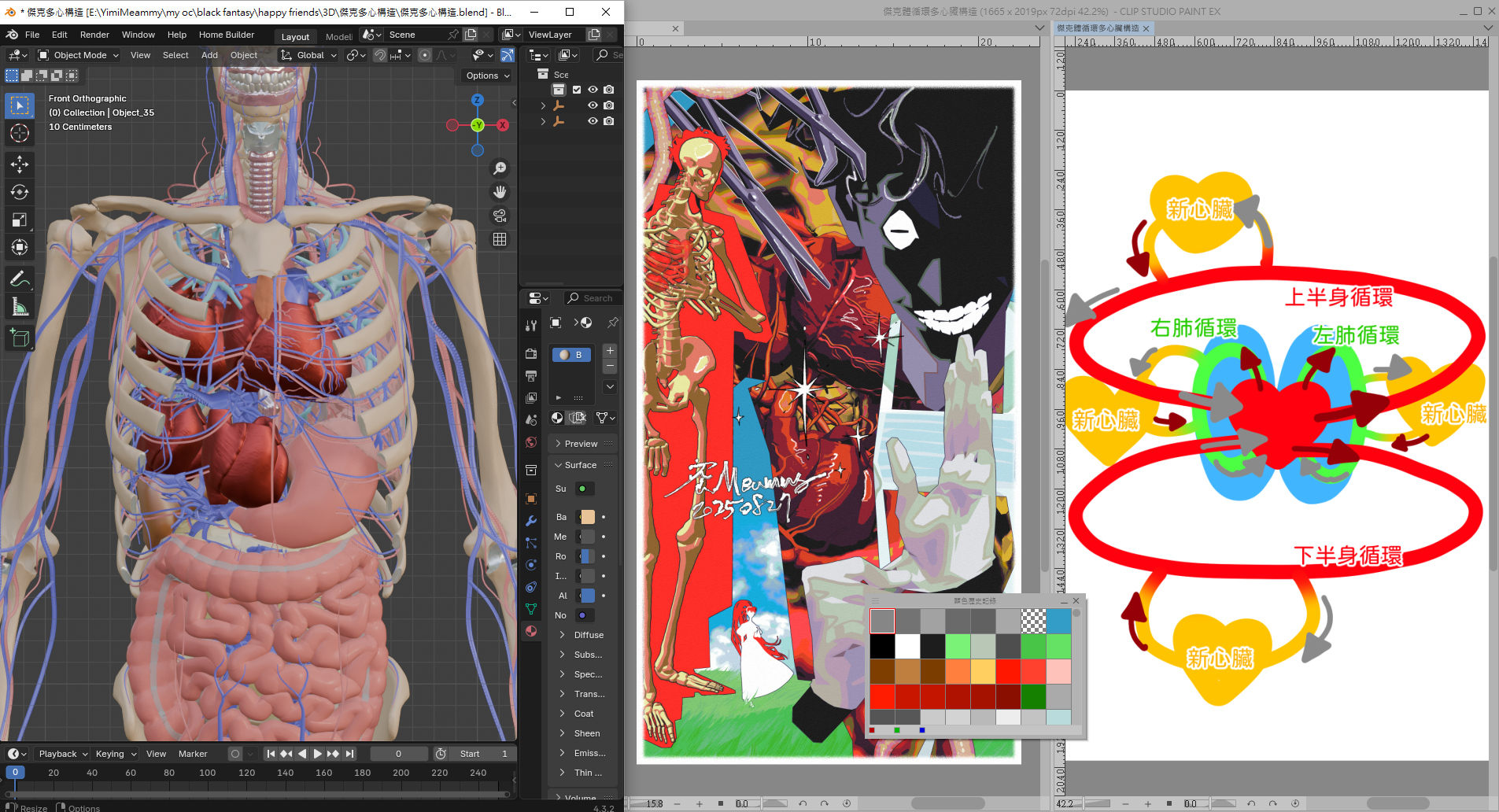This screenshot has height=812, width=1499.
Task: Pick the Transform tool in Blender
Action: point(20,247)
